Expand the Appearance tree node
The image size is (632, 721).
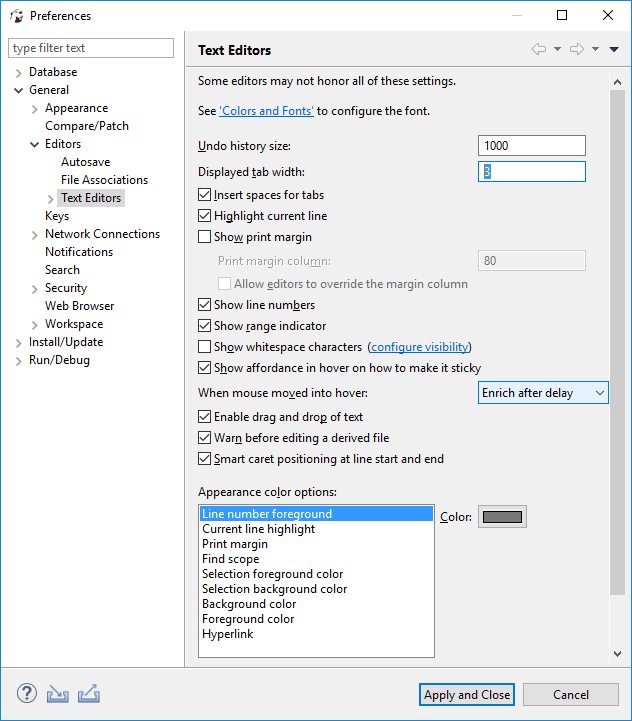tap(34, 109)
